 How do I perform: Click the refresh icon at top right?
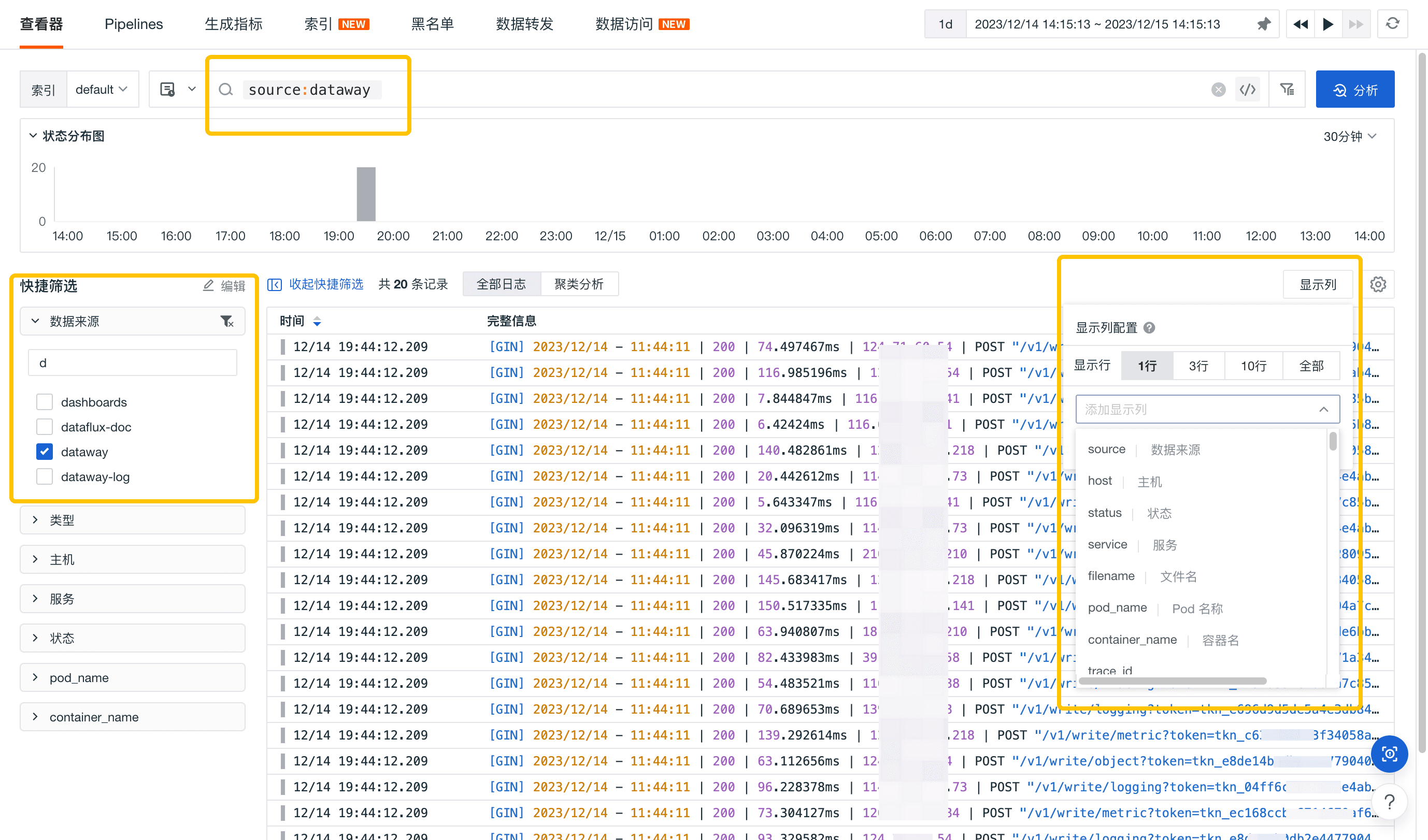(1392, 24)
